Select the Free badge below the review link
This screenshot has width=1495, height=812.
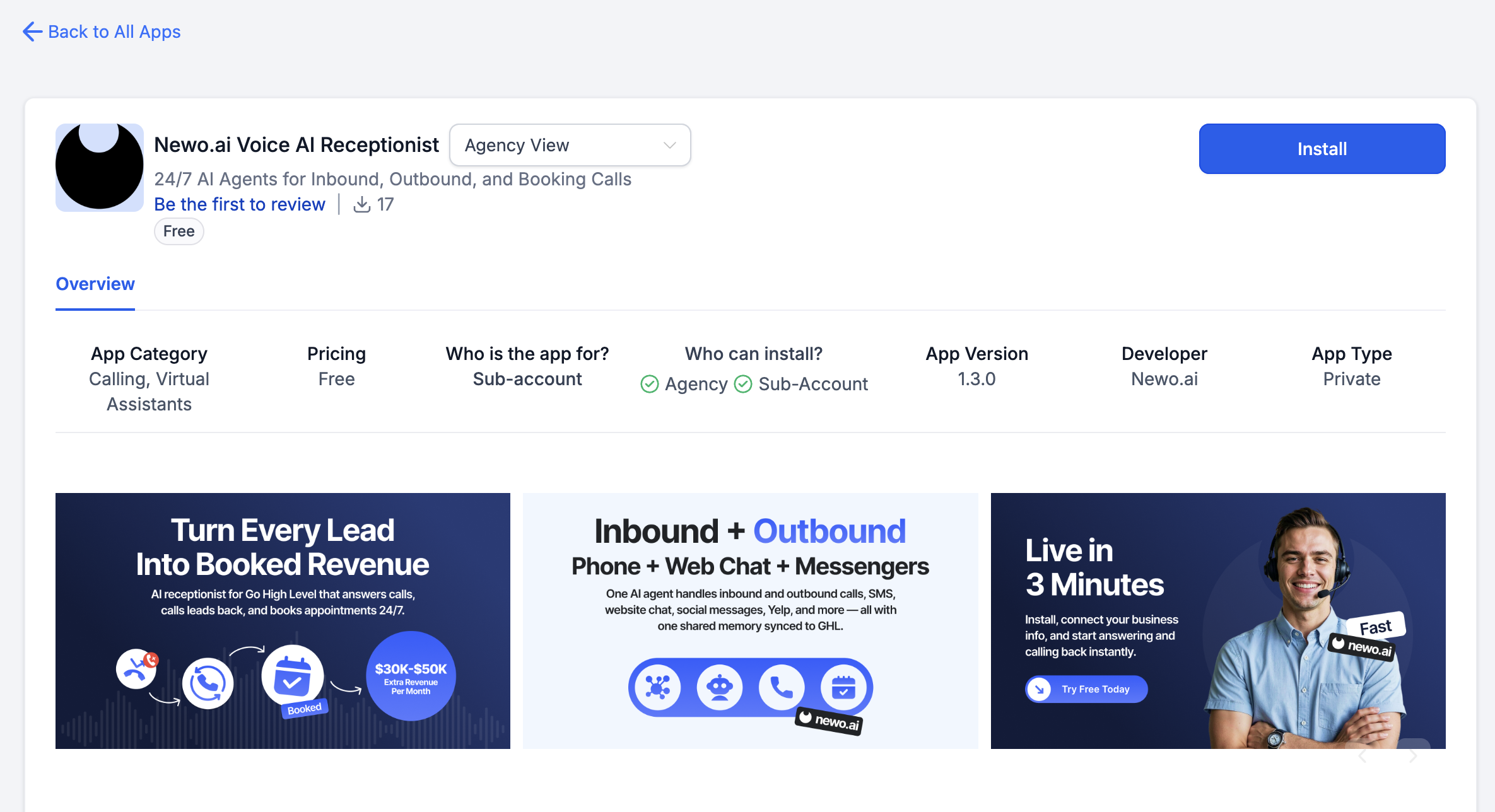(179, 231)
